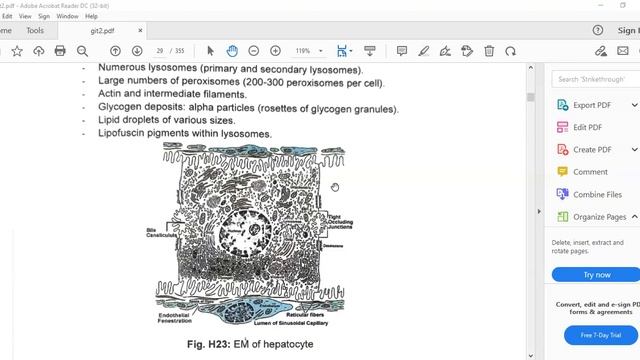Click the scroll down arrow
This screenshot has height=360, width=640.
(x=531, y=356)
